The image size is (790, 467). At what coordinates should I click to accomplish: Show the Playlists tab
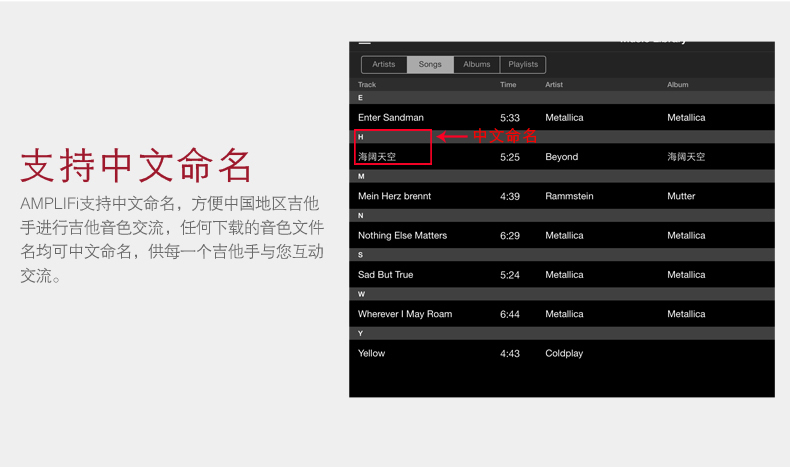click(523, 64)
